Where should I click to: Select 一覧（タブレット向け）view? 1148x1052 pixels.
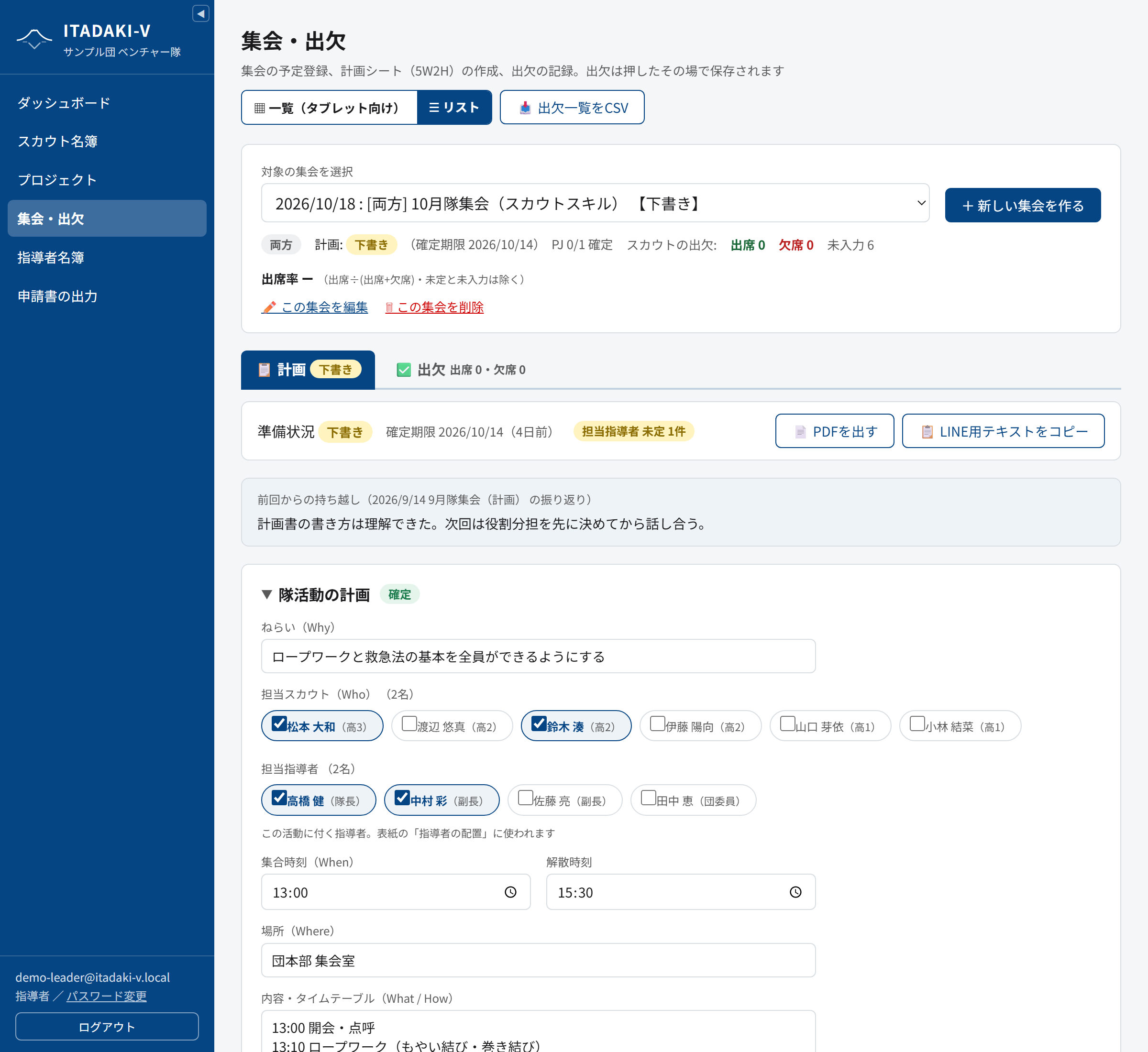click(x=329, y=108)
